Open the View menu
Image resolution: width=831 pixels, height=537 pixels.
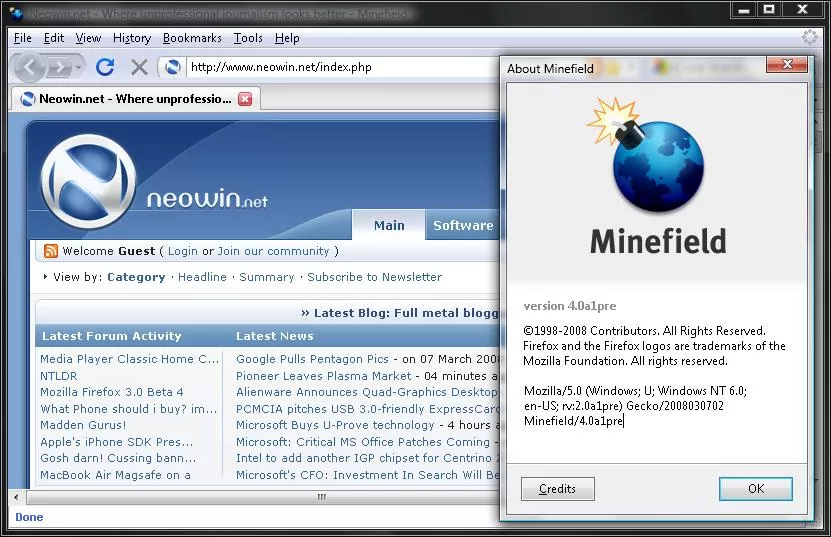[88, 38]
